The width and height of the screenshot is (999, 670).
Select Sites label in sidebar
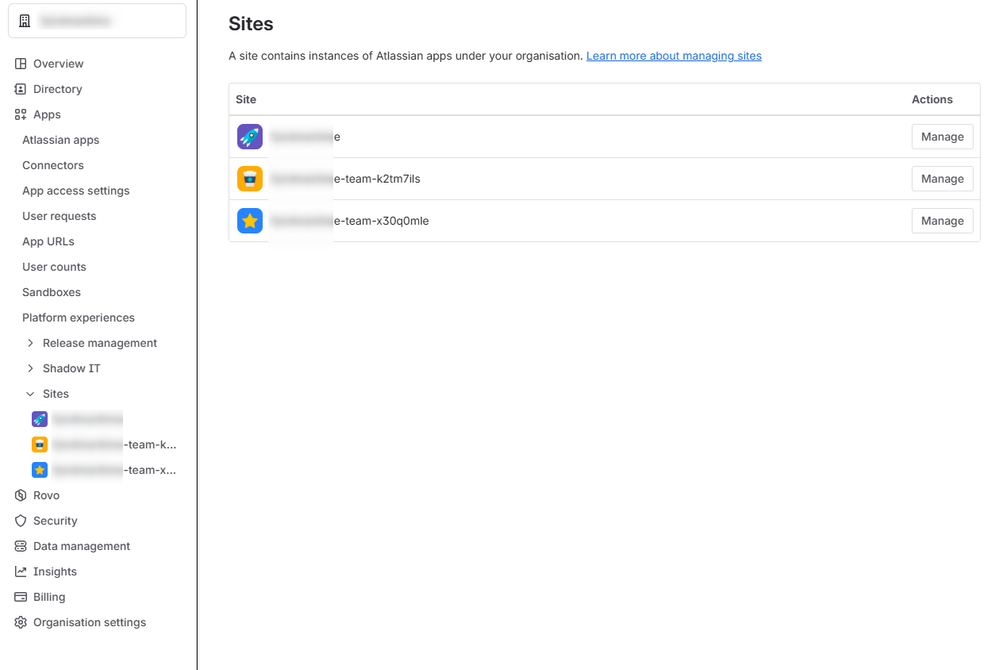point(55,394)
